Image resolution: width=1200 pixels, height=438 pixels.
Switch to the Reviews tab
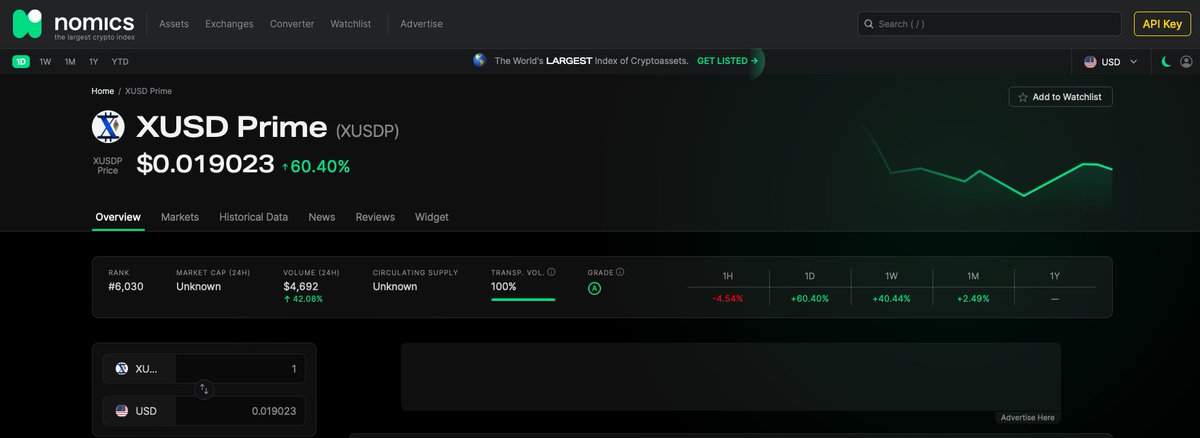375,217
